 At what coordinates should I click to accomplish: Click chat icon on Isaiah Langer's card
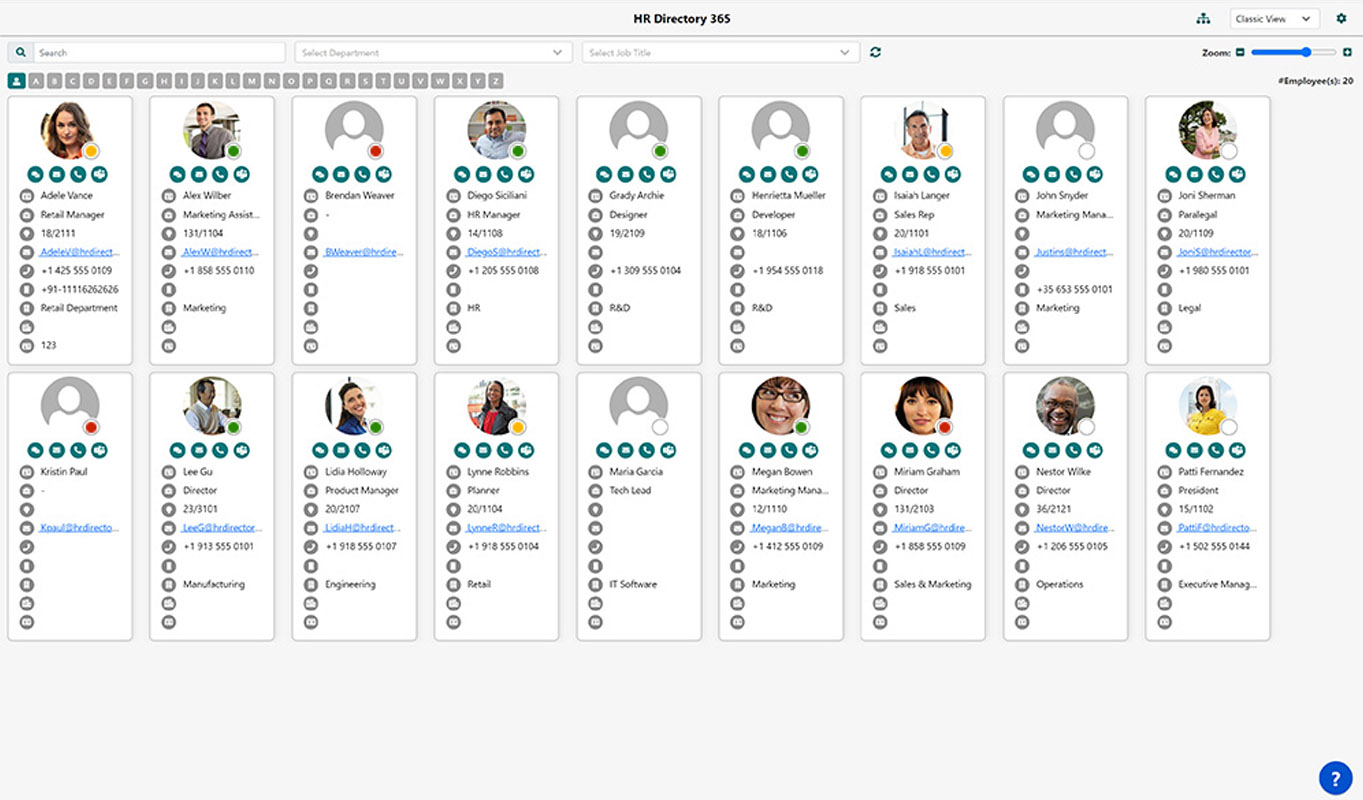(888, 174)
